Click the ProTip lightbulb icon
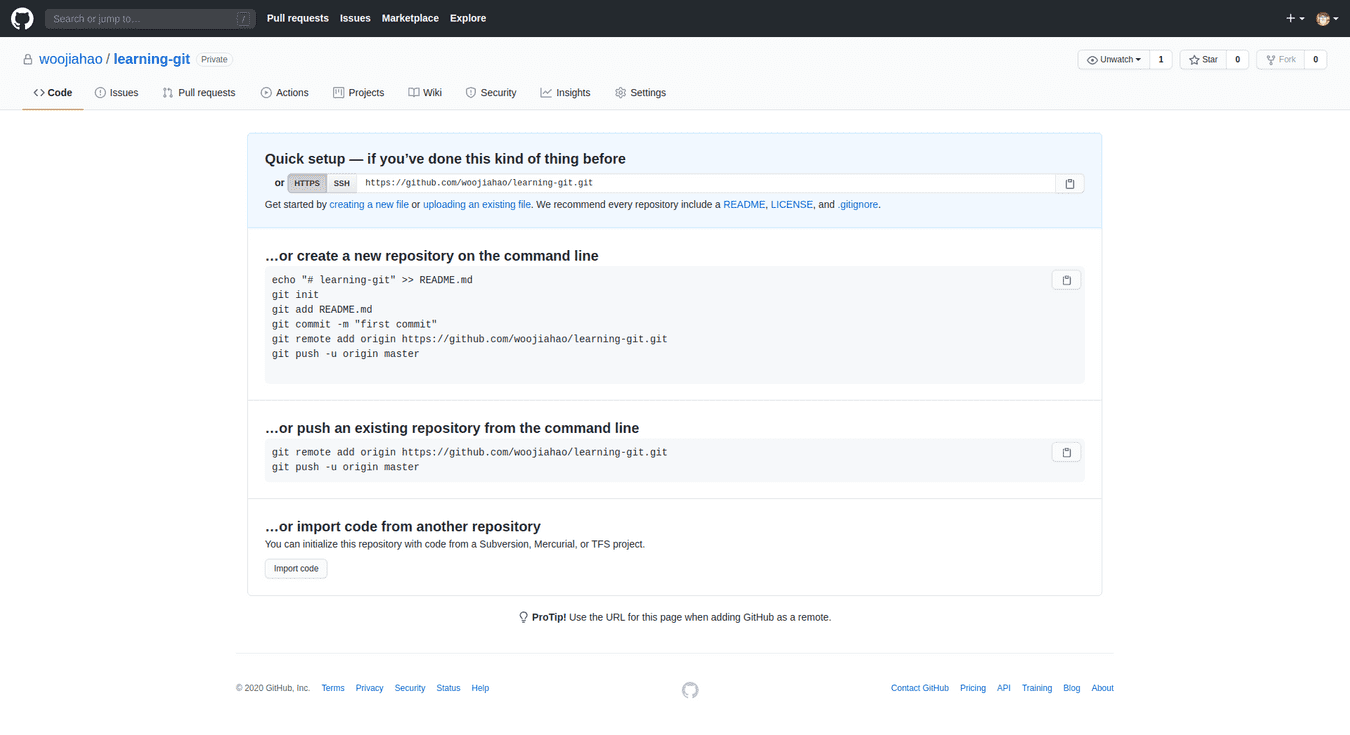 [523, 617]
